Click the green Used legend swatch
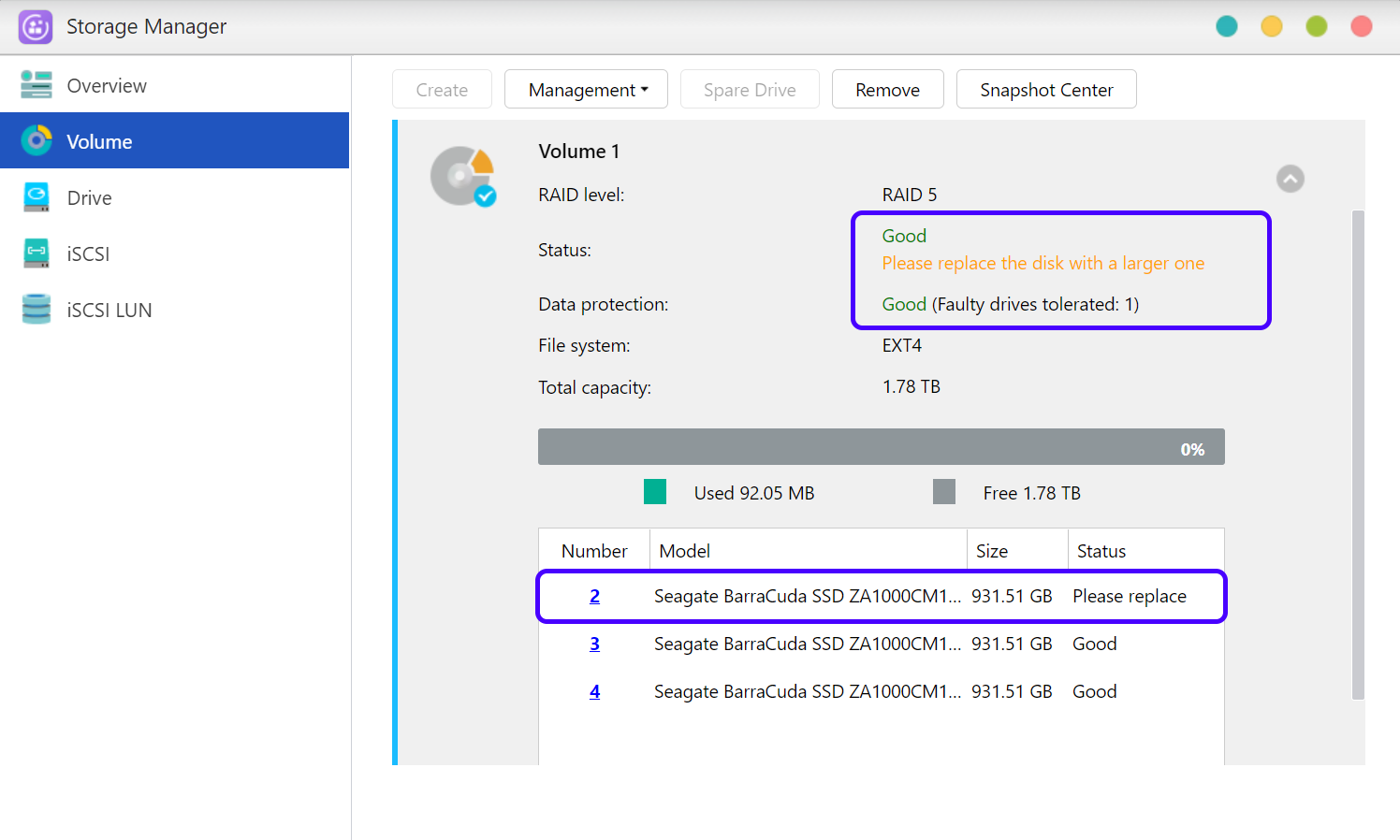 click(655, 492)
